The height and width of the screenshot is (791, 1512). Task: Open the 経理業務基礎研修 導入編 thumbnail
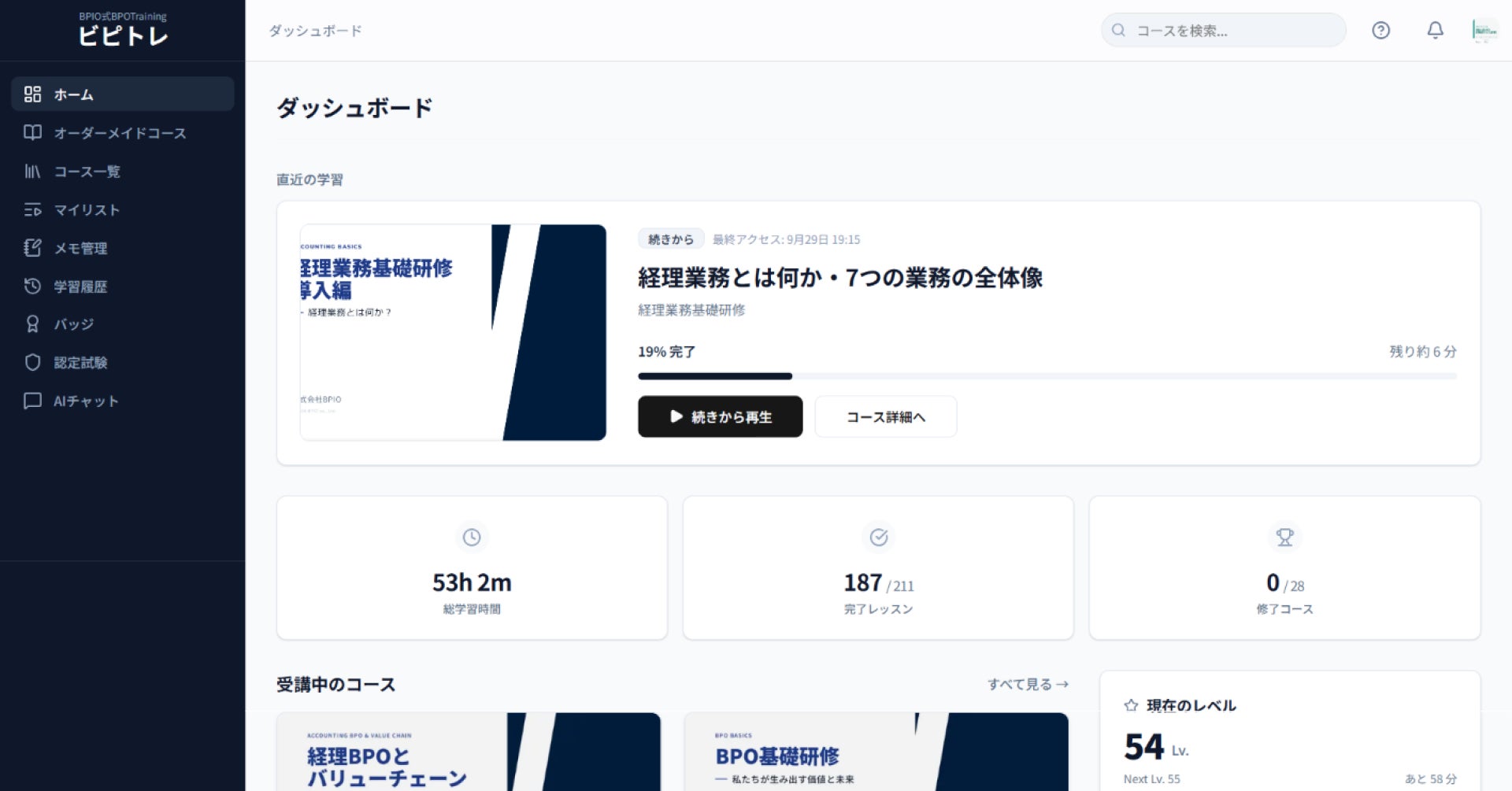click(x=453, y=332)
